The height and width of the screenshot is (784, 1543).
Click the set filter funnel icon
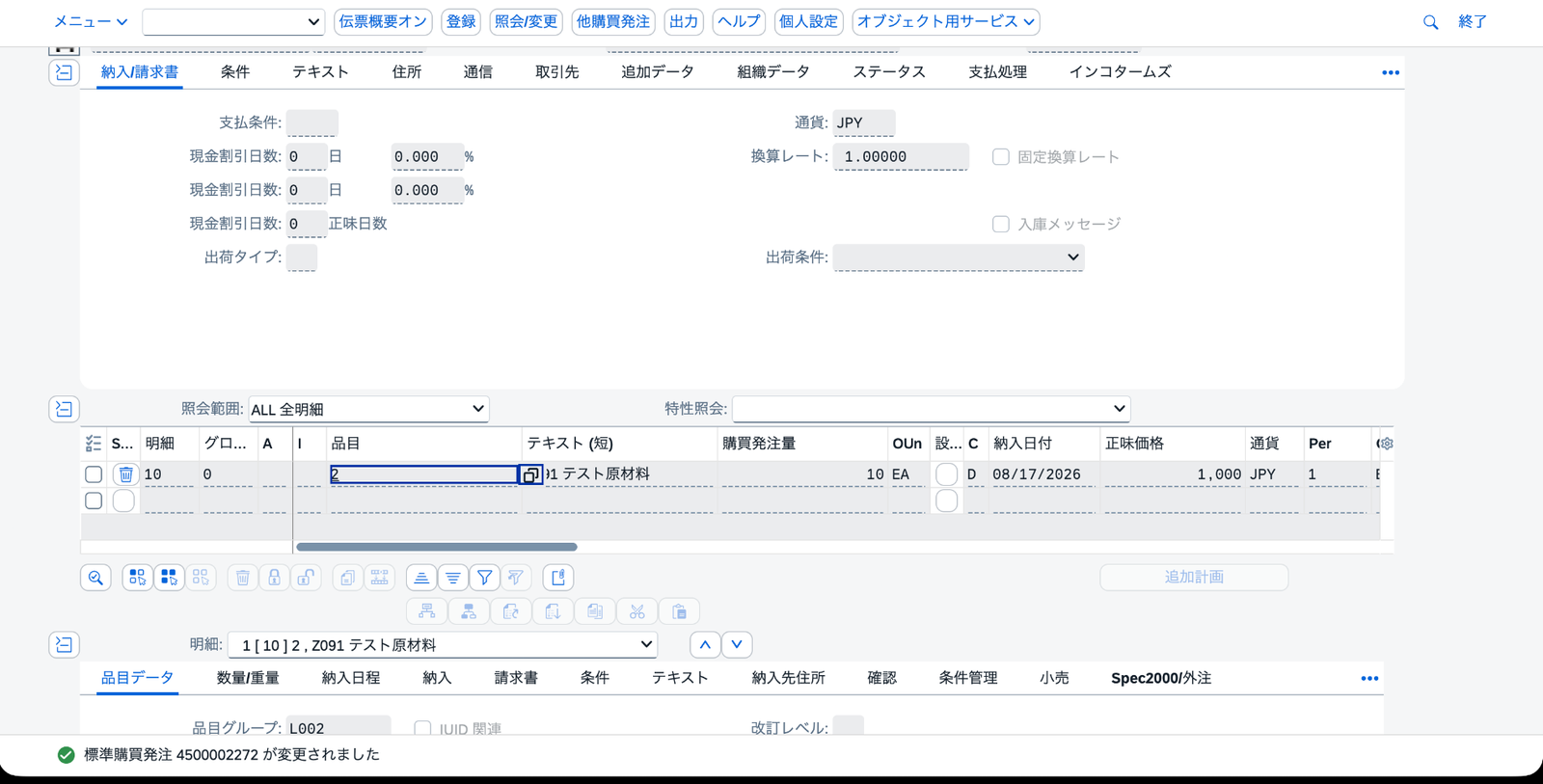tap(484, 578)
